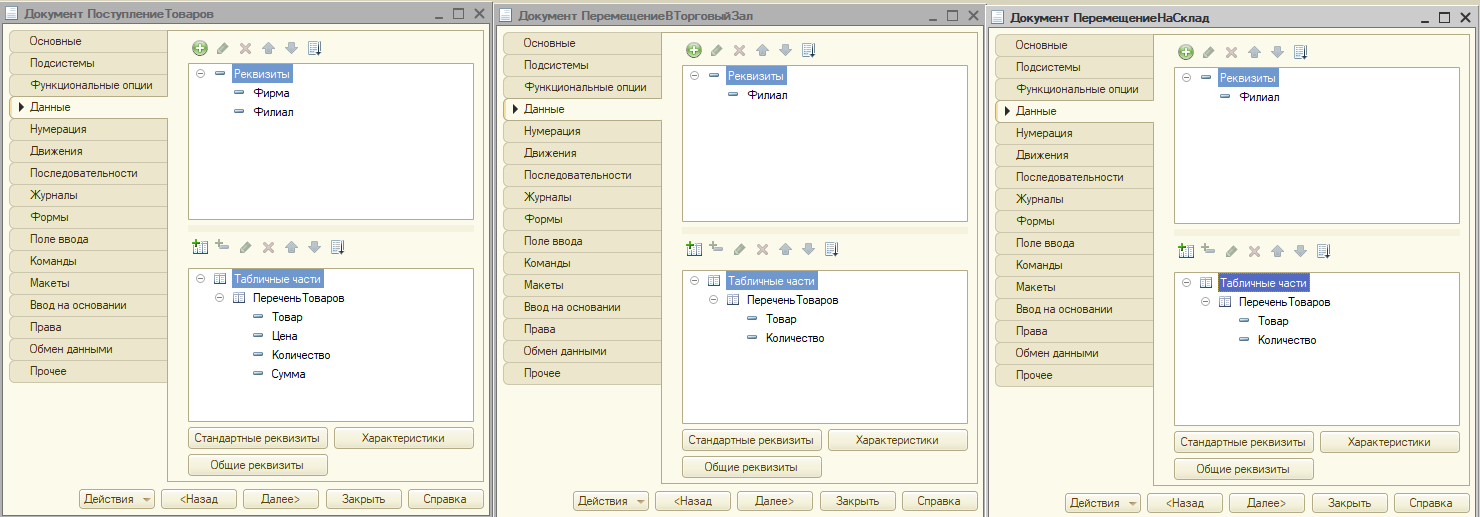Click Закрыть button in ПеремещениеВТорговыйЗал window
1480x517 pixels.
point(858,501)
